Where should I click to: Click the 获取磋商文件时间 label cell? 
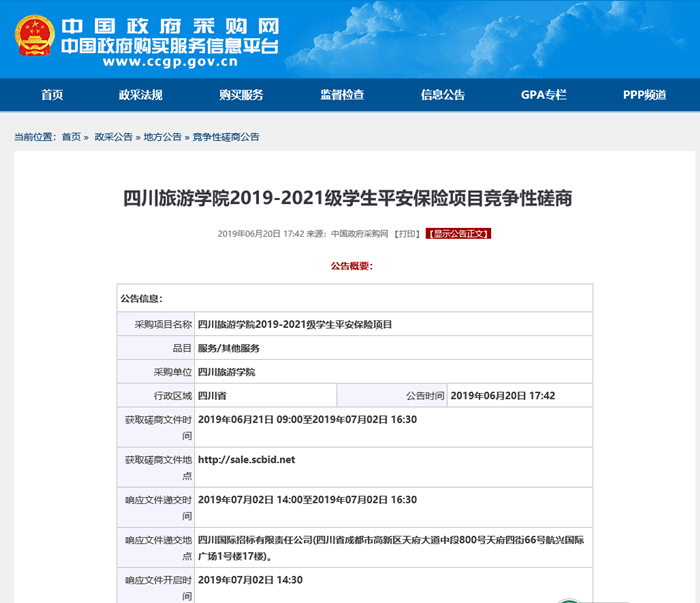[x=156, y=427]
